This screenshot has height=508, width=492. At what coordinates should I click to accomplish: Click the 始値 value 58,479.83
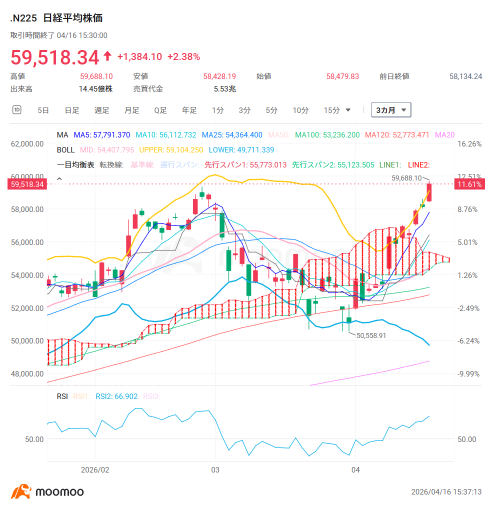click(343, 76)
